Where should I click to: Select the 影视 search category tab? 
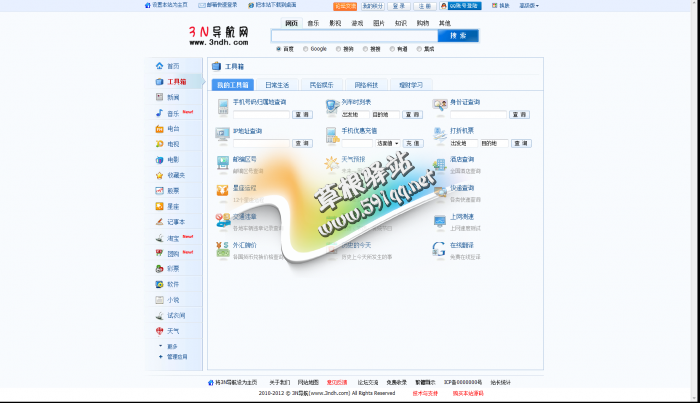335,23
